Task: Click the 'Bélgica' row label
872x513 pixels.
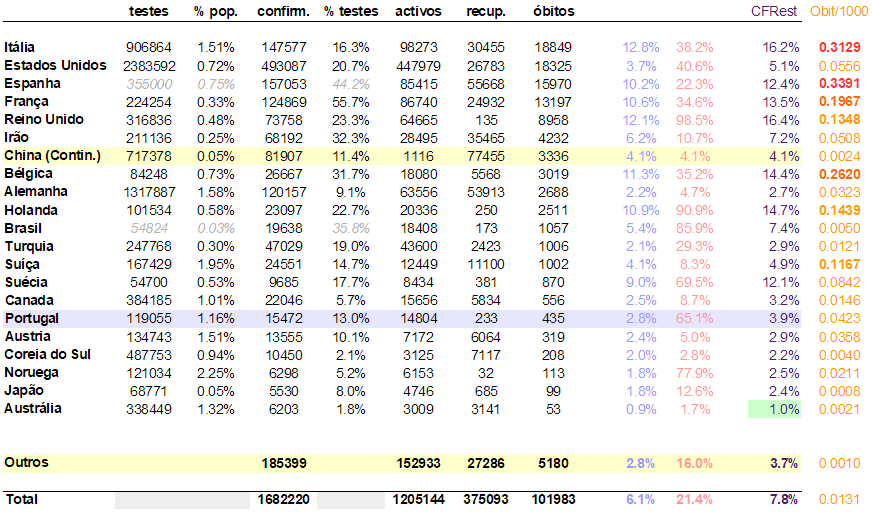Action: pyautogui.click(x=28, y=174)
